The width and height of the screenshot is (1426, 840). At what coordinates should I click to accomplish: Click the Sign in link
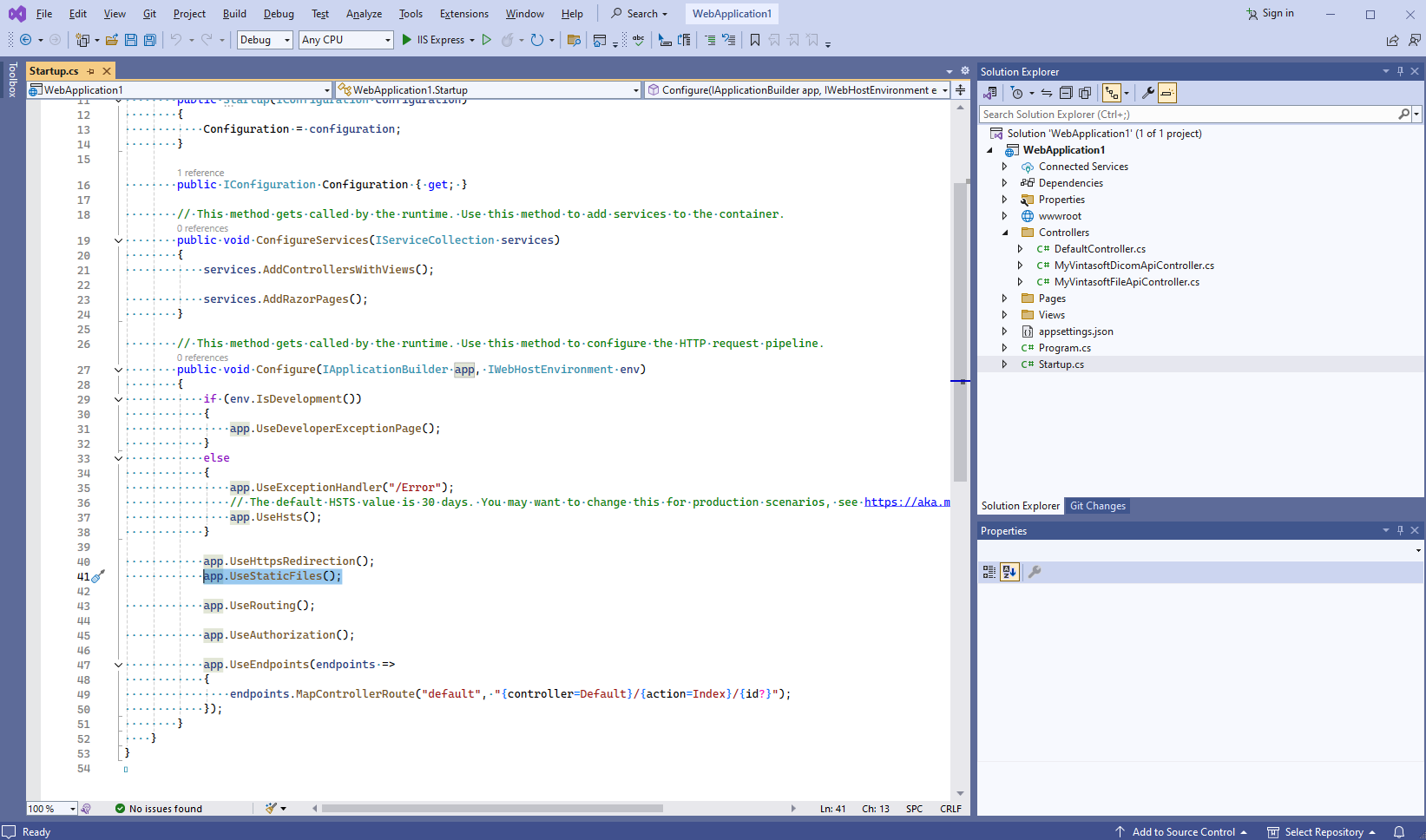click(x=1277, y=14)
